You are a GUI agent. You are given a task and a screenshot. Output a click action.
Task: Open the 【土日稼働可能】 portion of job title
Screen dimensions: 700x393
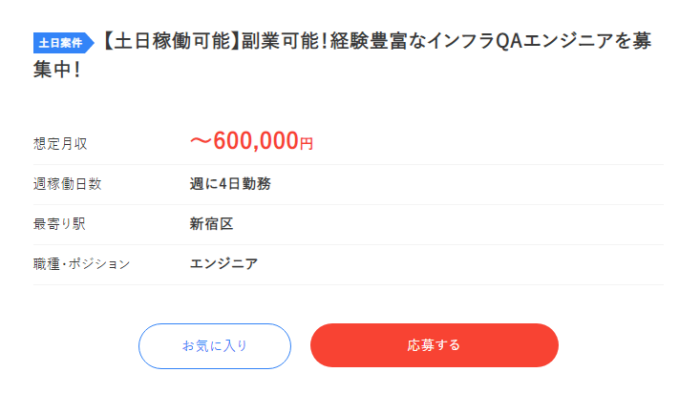point(169,41)
